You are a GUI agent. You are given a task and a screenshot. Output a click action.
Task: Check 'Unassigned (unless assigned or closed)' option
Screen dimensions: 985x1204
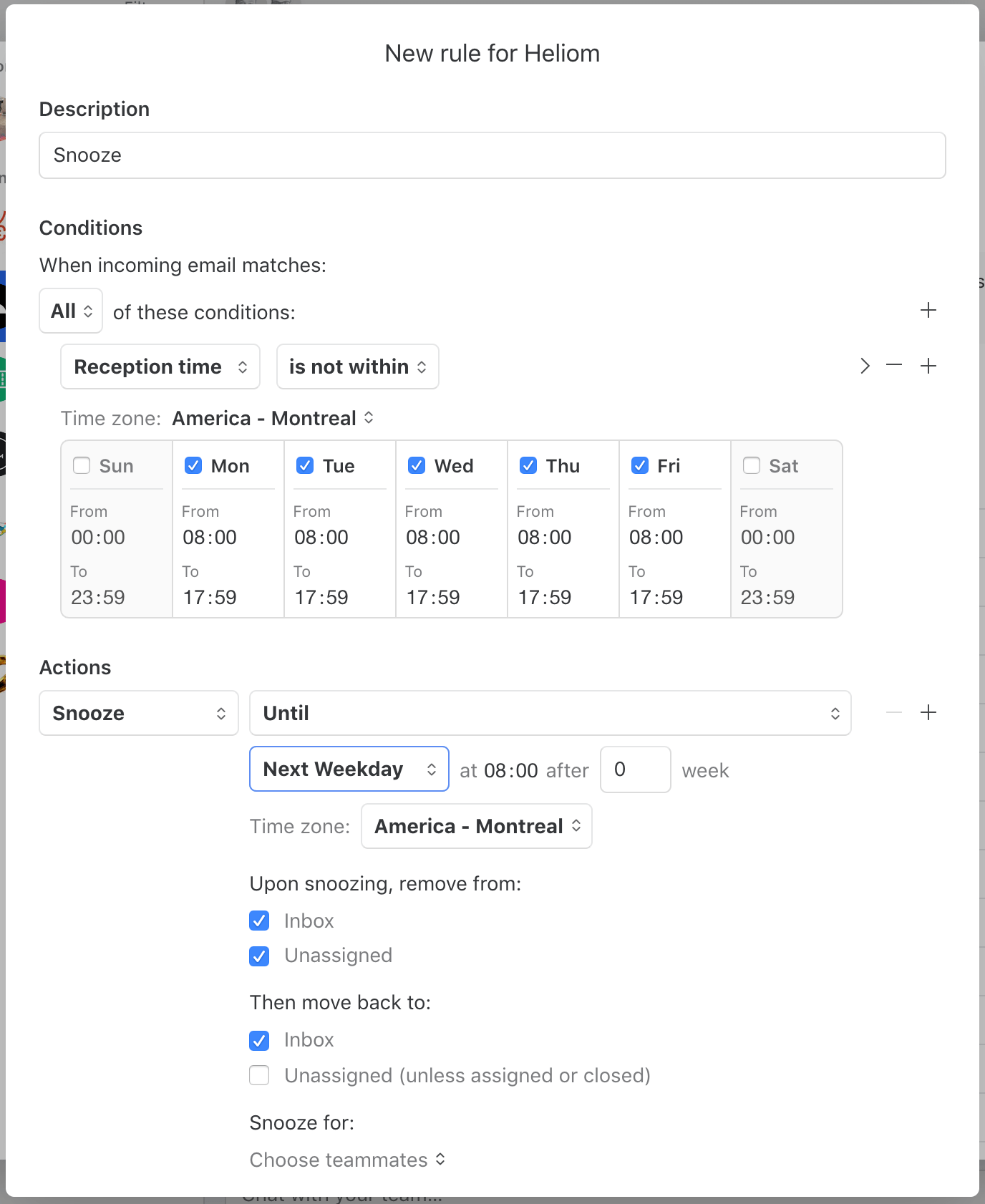259,1075
